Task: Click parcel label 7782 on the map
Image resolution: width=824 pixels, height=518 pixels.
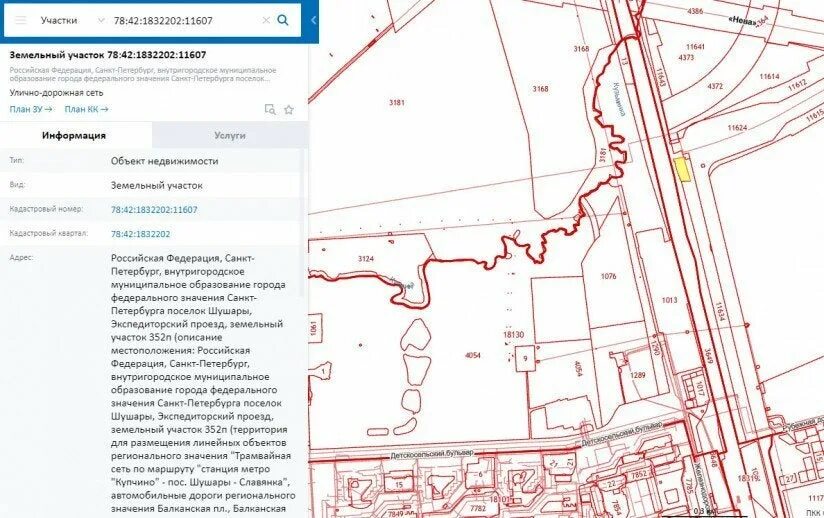Action: [x=478, y=508]
